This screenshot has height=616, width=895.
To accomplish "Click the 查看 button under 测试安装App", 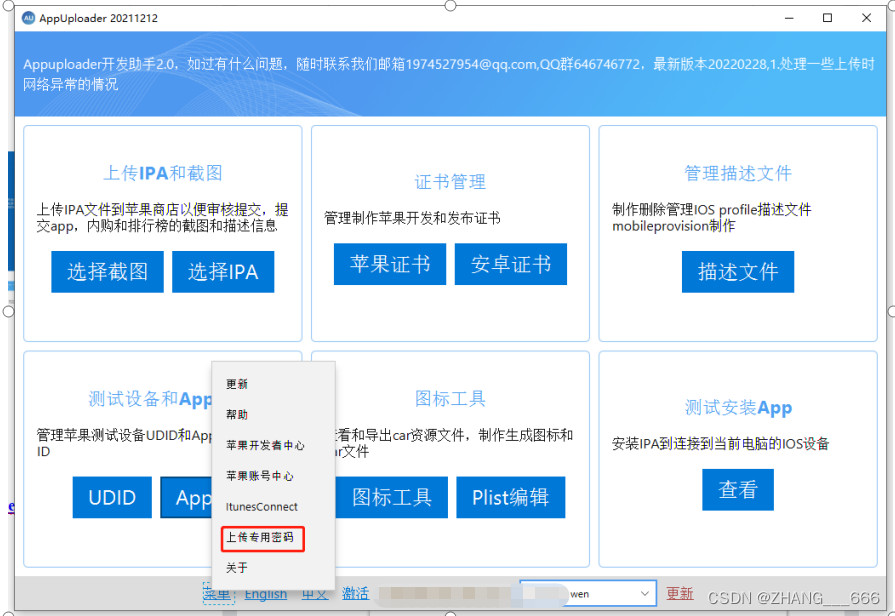I will click(x=737, y=490).
